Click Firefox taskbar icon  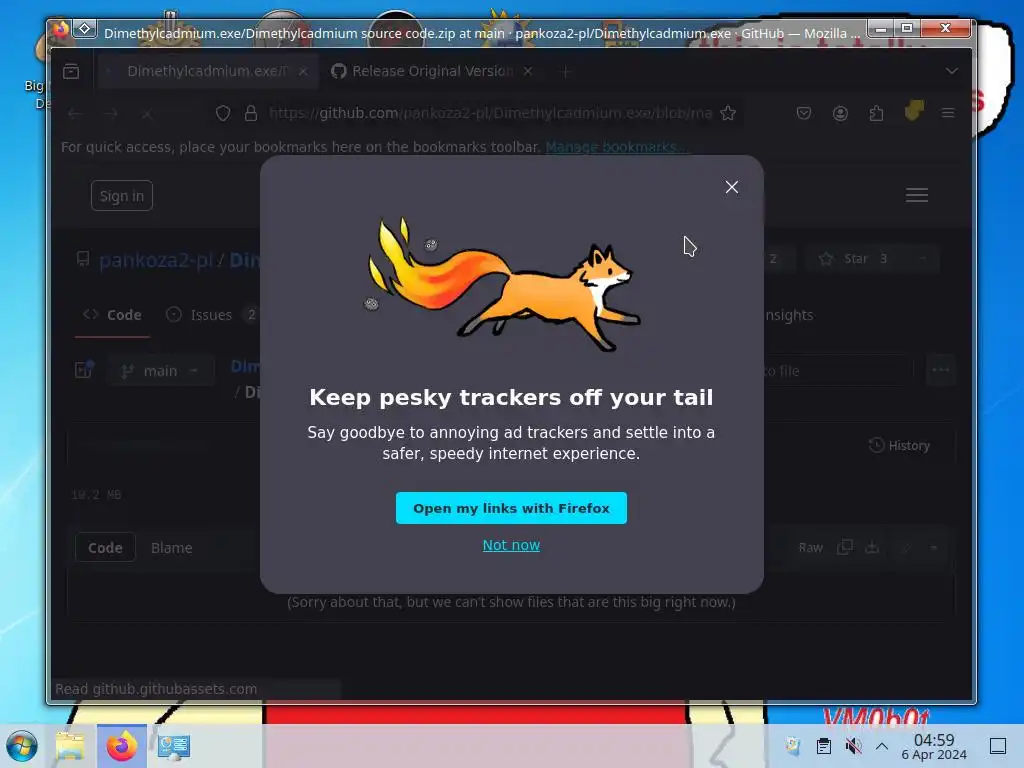click(x=122, y=746)
